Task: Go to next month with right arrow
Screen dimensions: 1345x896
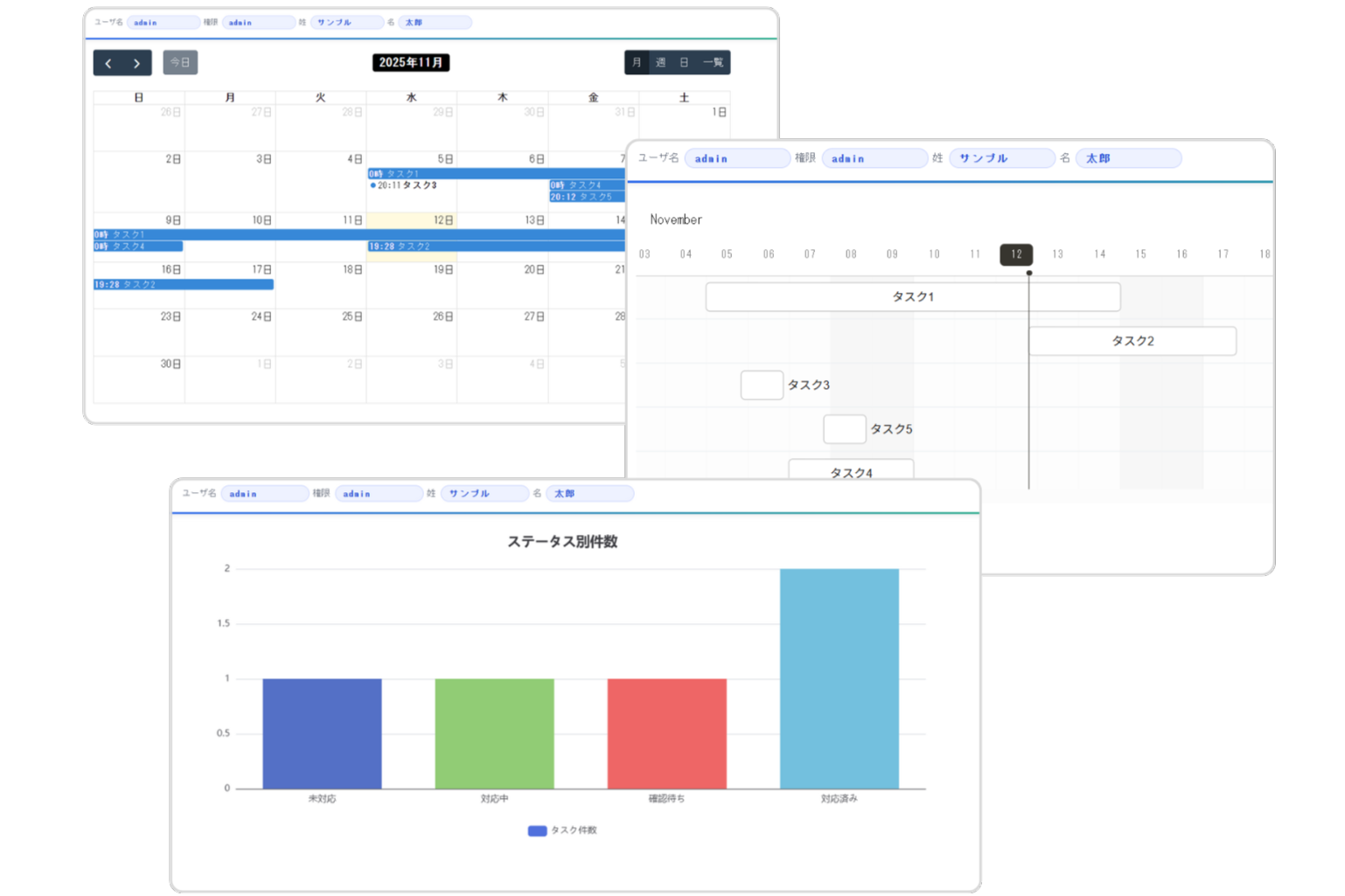Action: tap(136, 63)
